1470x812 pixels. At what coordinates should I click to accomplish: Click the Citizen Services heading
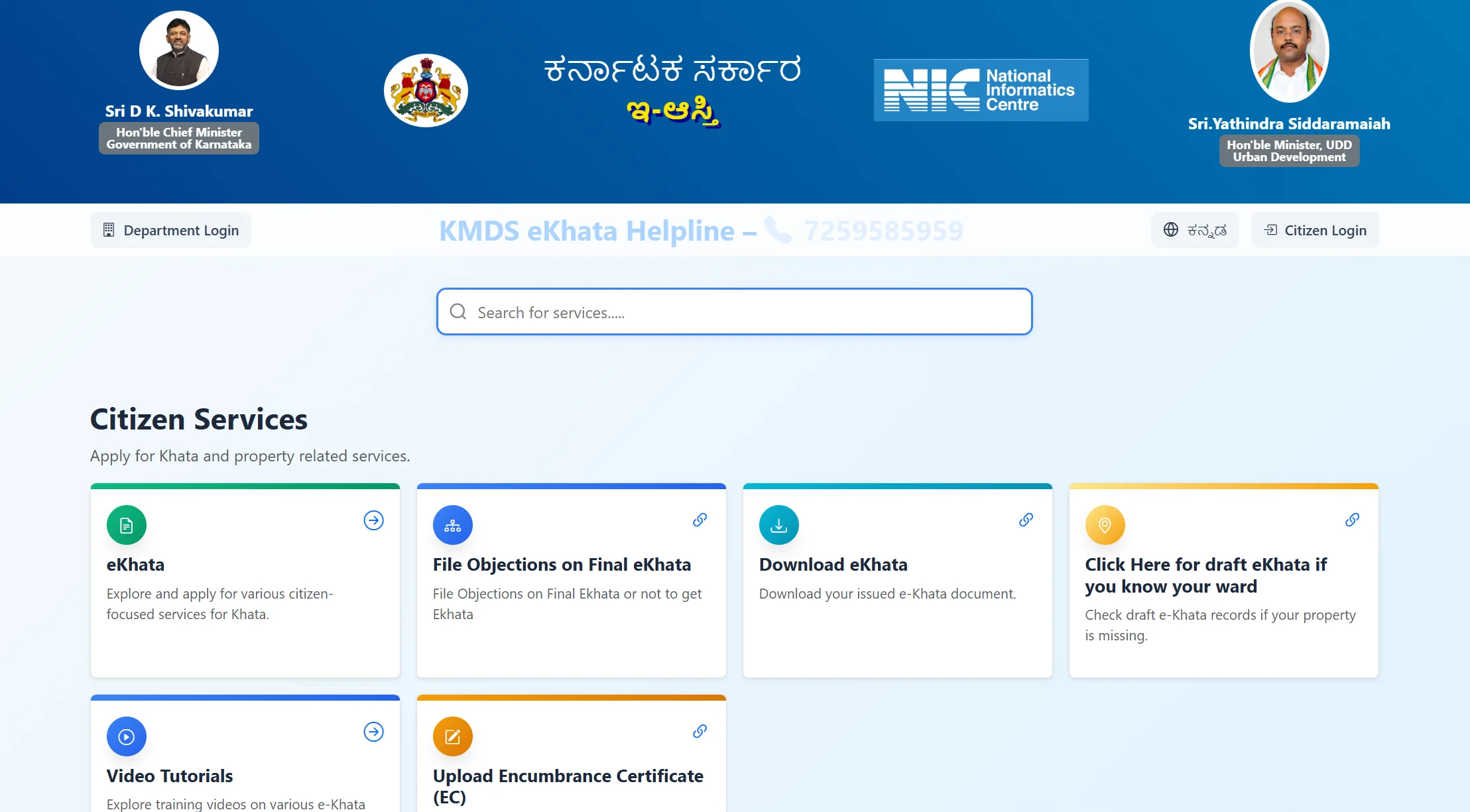[x=199, y=420]
